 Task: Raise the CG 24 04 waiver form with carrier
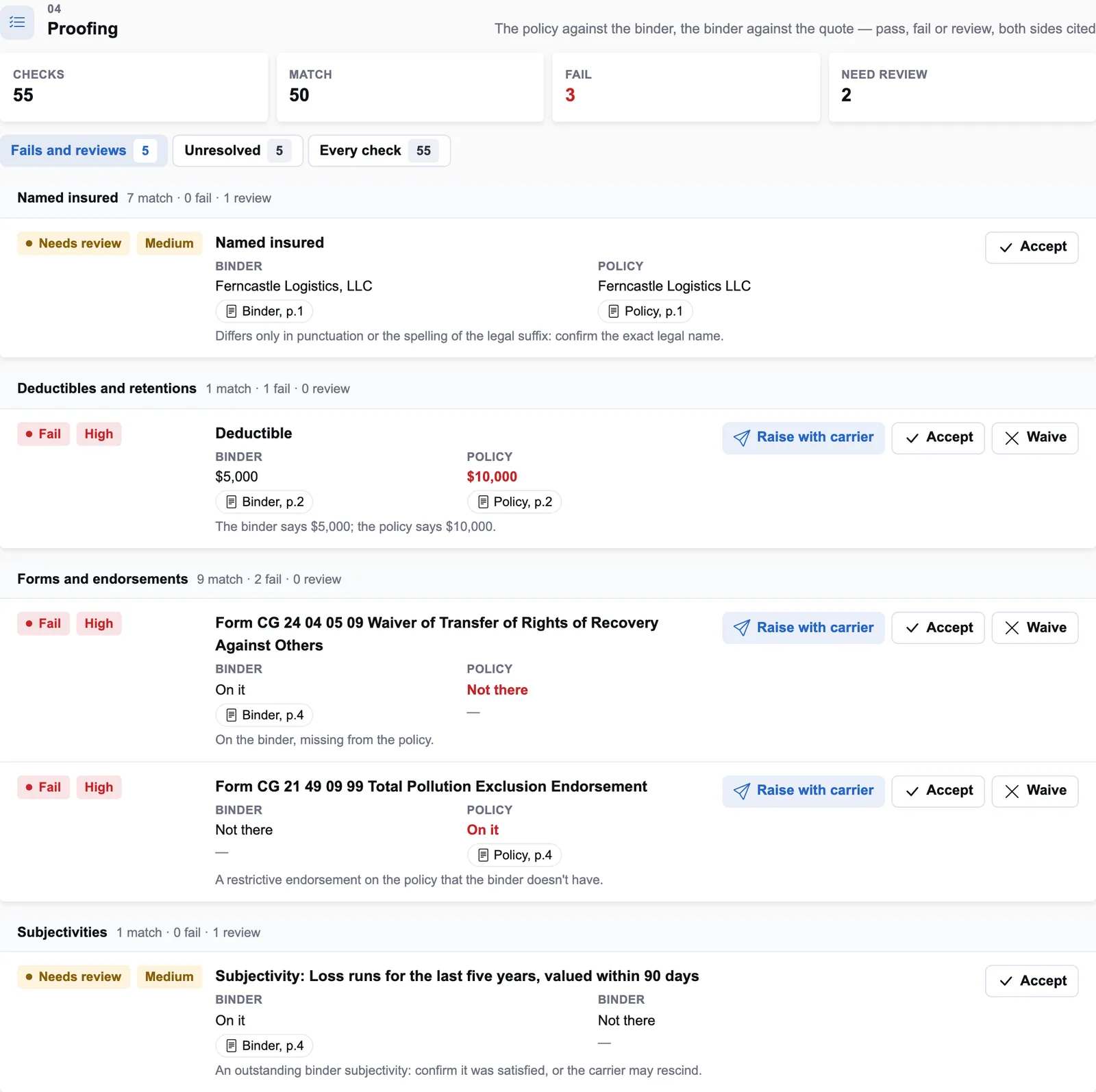[x=804, y=628]
